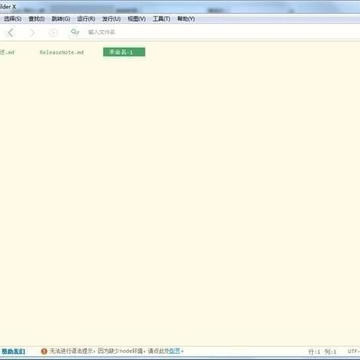Switch to the partially hidden .md tab
Image resolution: width=360 pixels, height=360 pixels.
(7, 52)
